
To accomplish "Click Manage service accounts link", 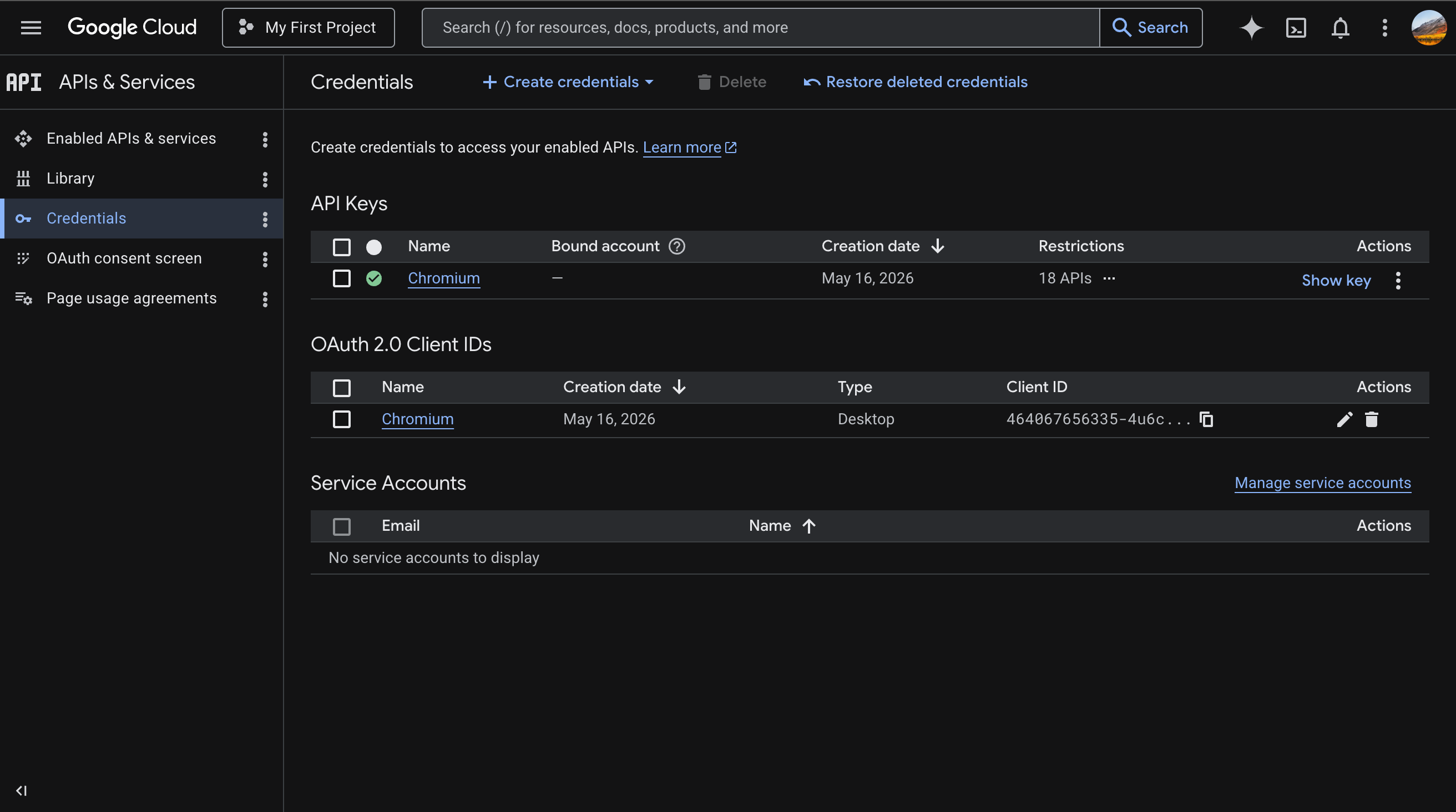I will click(1323, 483).
